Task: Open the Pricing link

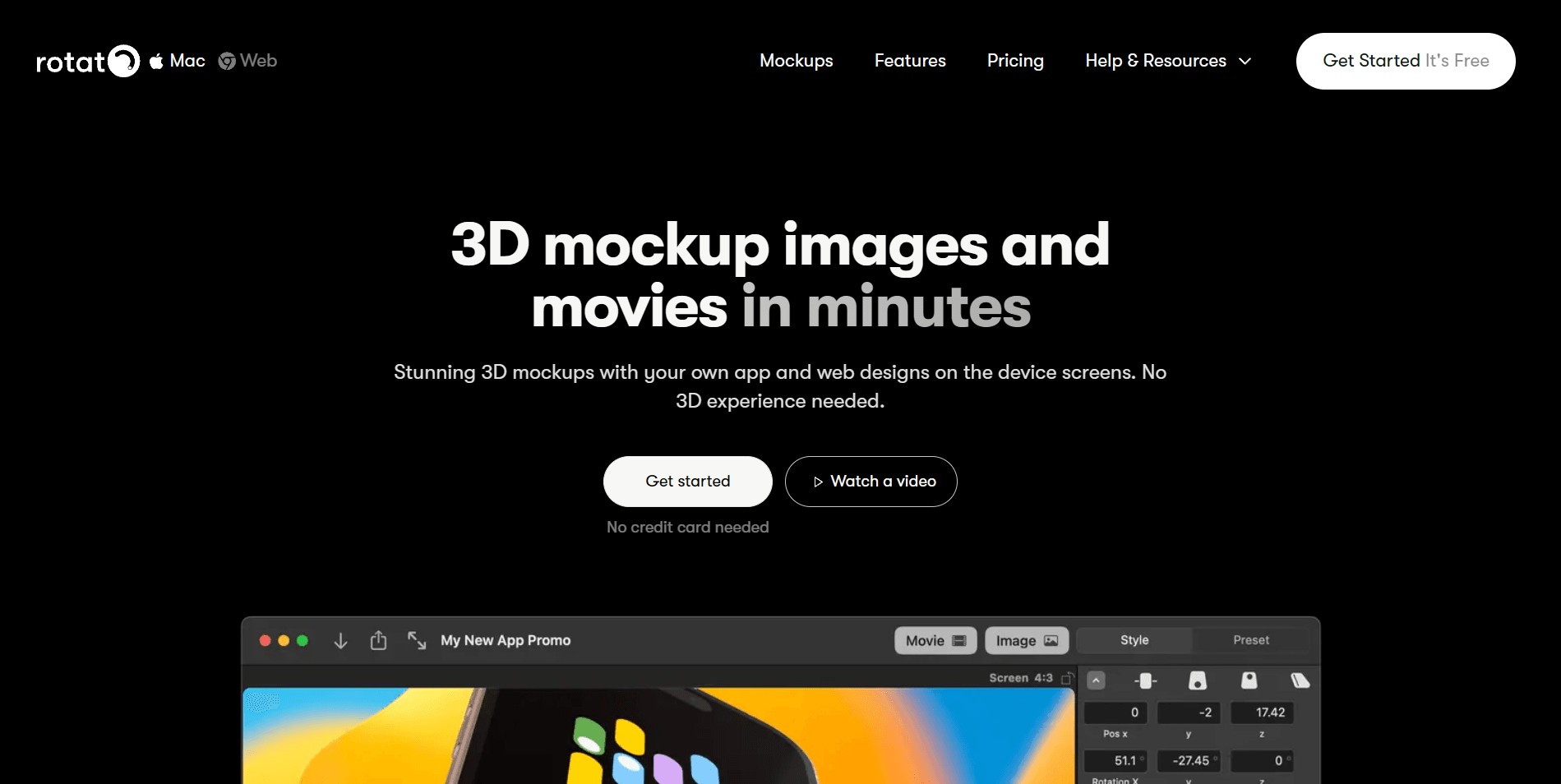Action: 1014,61
